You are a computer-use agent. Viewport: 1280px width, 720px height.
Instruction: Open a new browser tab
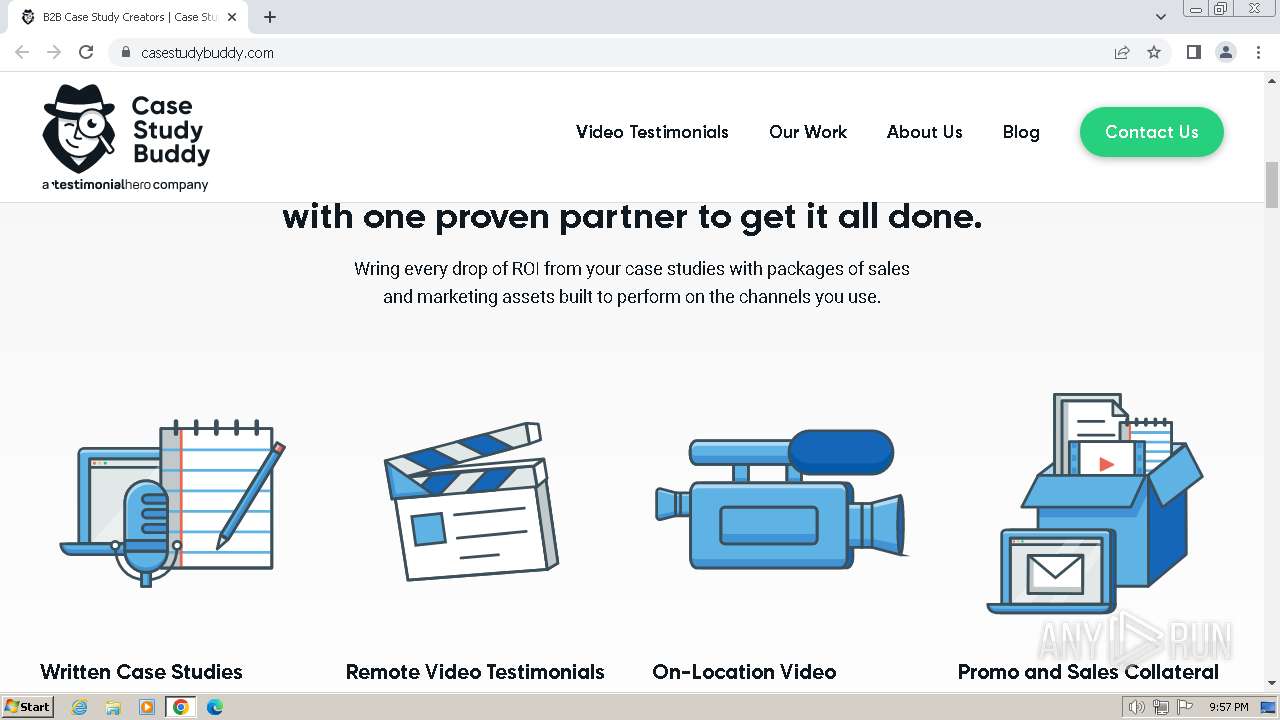click(x=270, y=17)
